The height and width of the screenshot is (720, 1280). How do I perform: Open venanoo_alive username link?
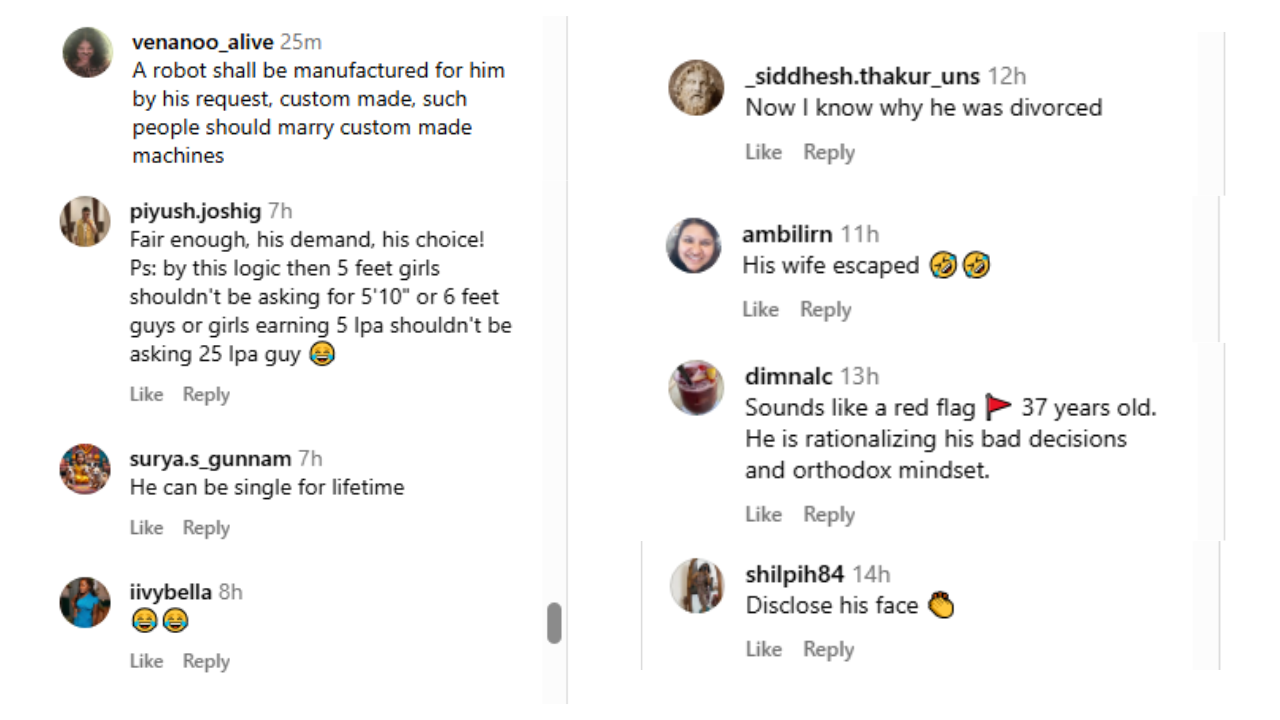[x=202, y=42]
